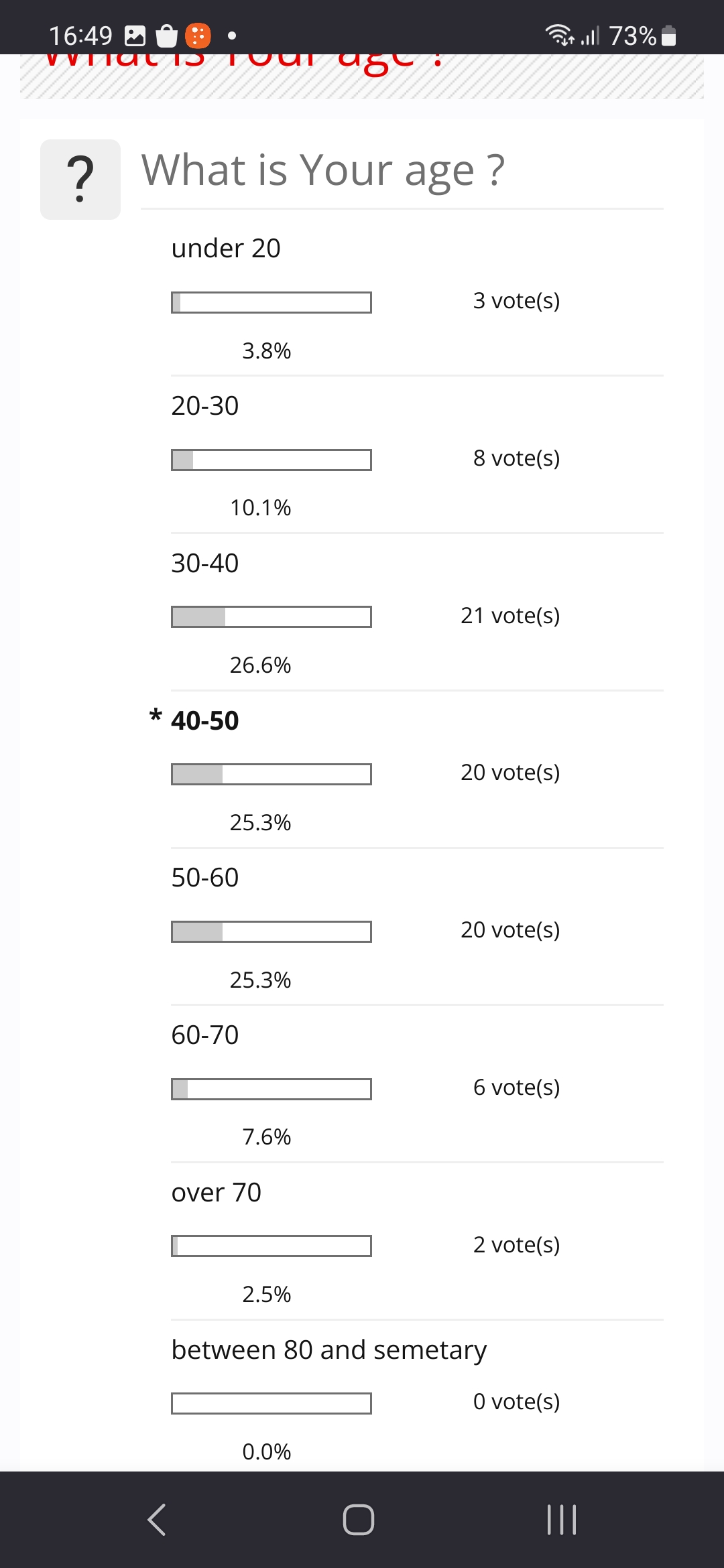Click the 'What is Your age ?' poll heading
This screenshot has width=724, height=1568.
(322, 170)
